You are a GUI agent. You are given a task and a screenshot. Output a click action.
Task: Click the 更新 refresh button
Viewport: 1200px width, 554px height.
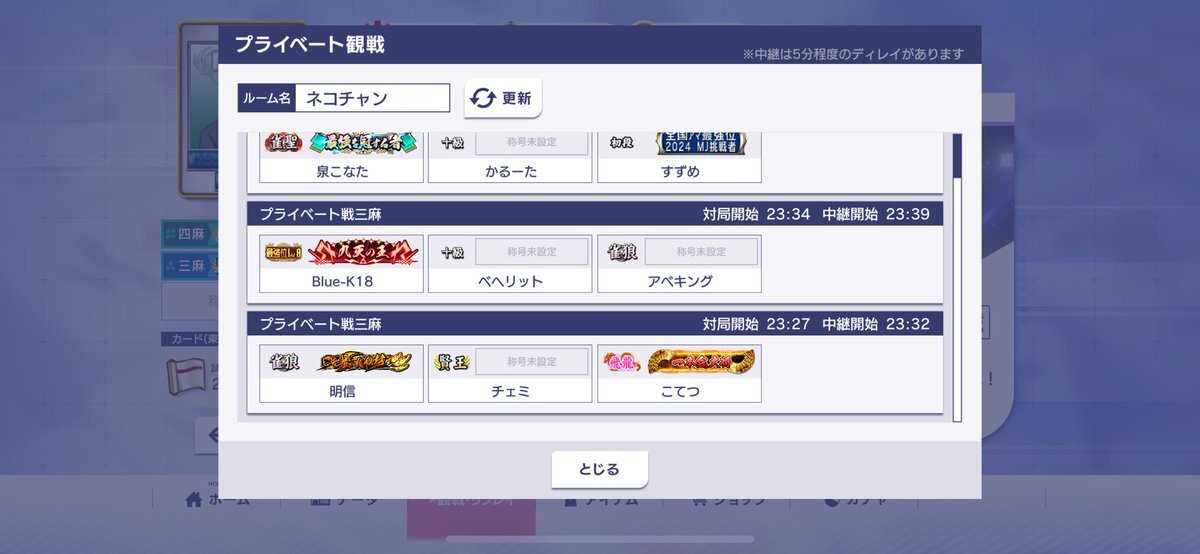pyautogui.click(x=503, y=98)
